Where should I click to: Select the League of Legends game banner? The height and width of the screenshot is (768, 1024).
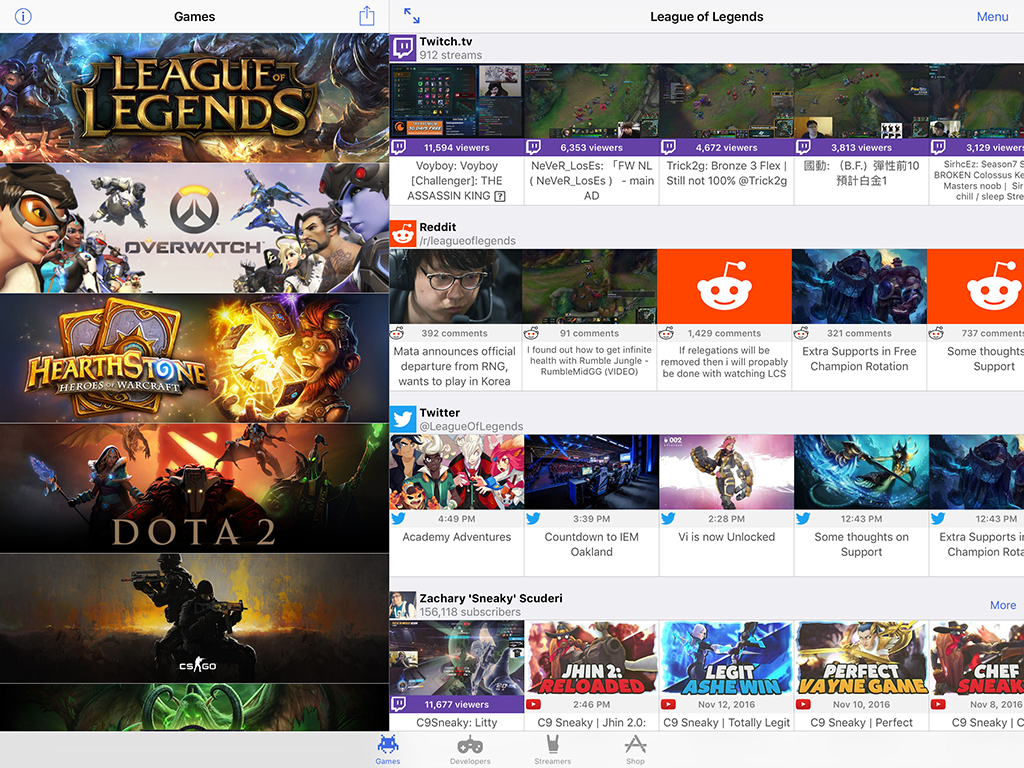click(x=195, y=98)
